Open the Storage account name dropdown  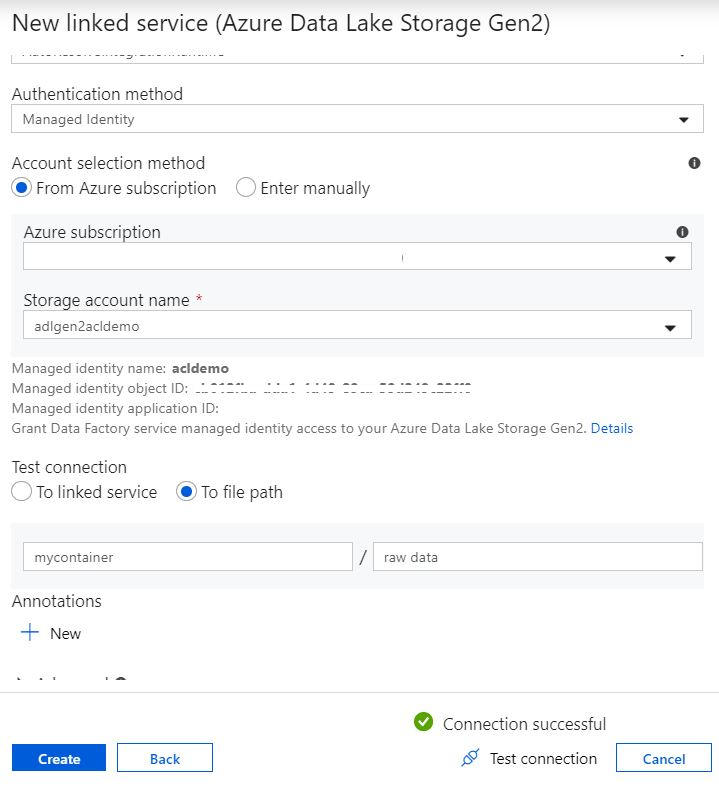pyautogui.click(x=357, y=324)
